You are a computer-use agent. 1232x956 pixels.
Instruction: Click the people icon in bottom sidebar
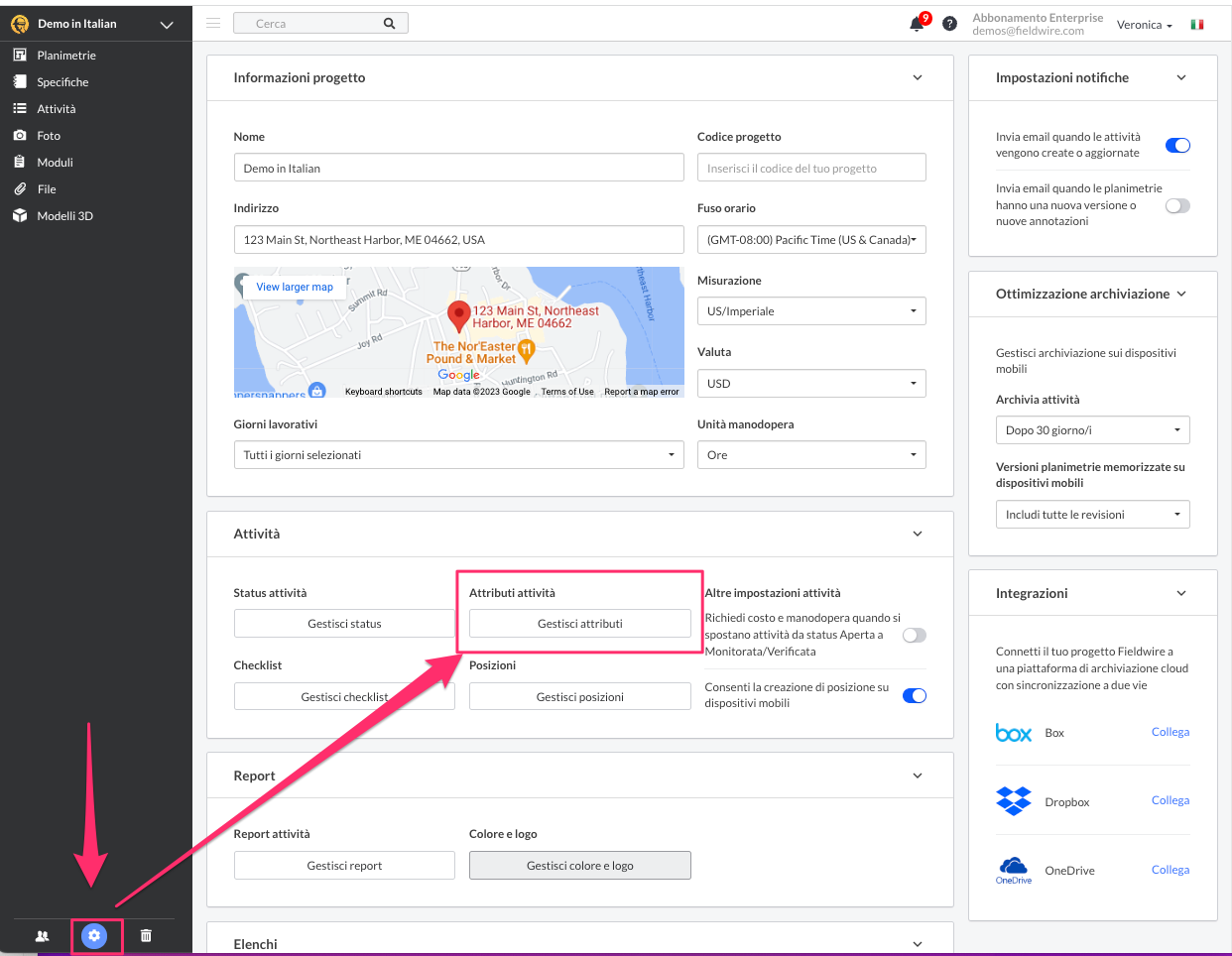click(42, 935)
